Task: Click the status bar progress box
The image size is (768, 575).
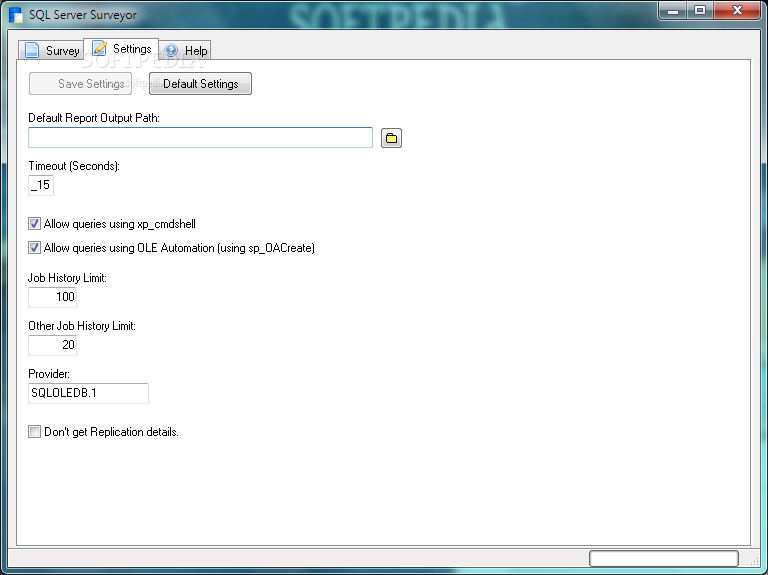Action: pyautogui.click(x=664, y=558)
